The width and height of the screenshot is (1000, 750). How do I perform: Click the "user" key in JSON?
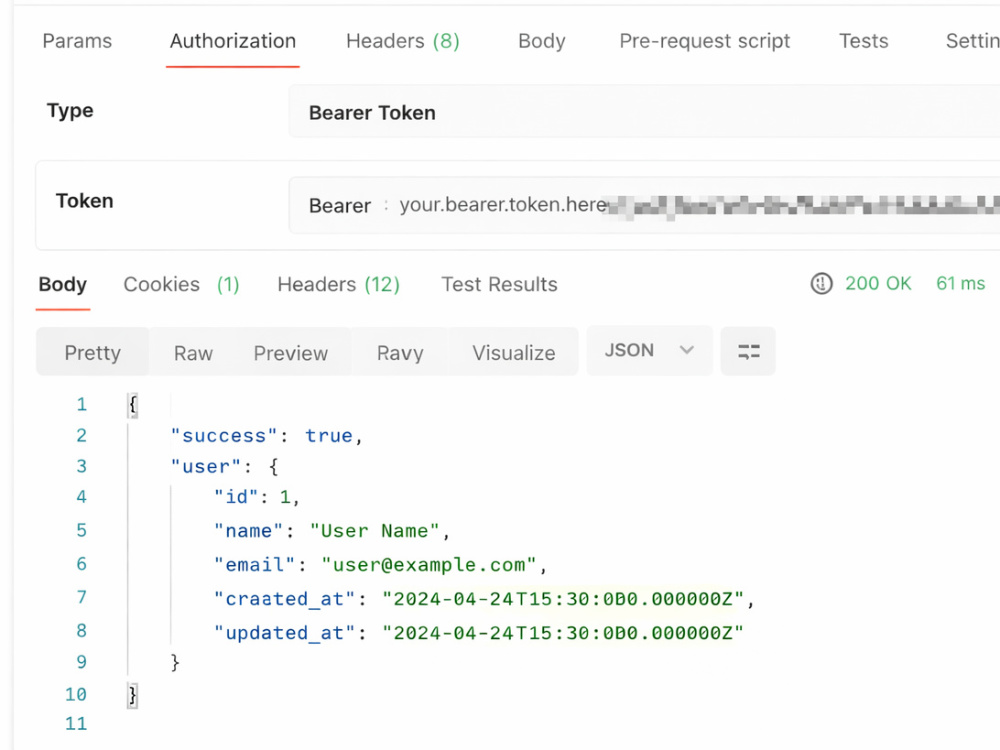point(206,467)
